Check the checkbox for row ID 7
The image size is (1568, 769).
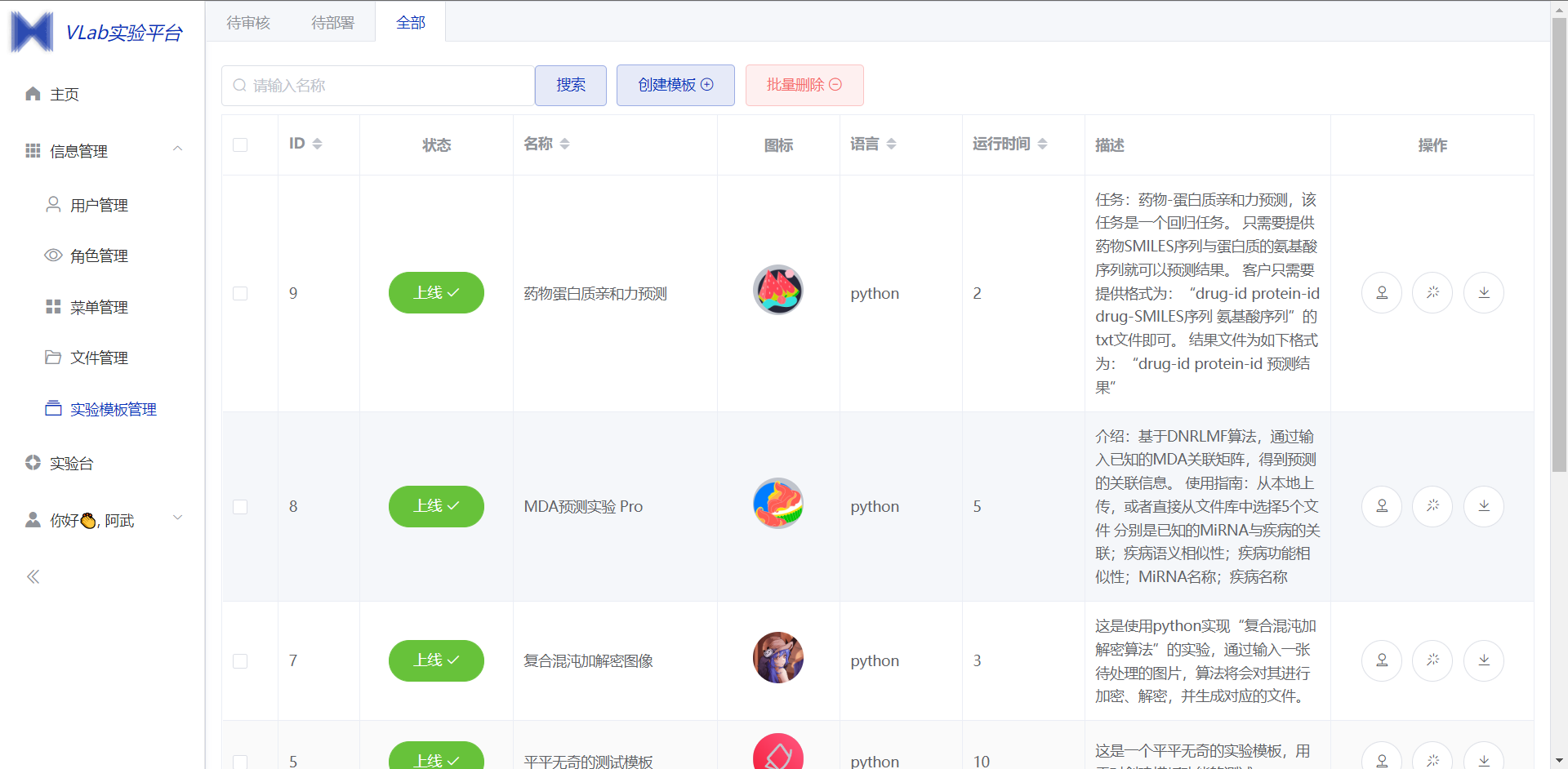[x=240, y=660]
